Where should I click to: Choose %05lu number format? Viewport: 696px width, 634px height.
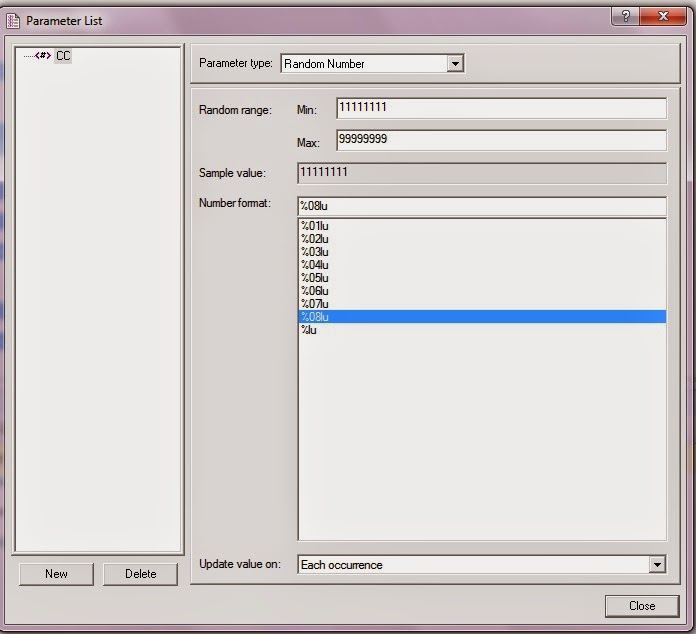[482, 277]
